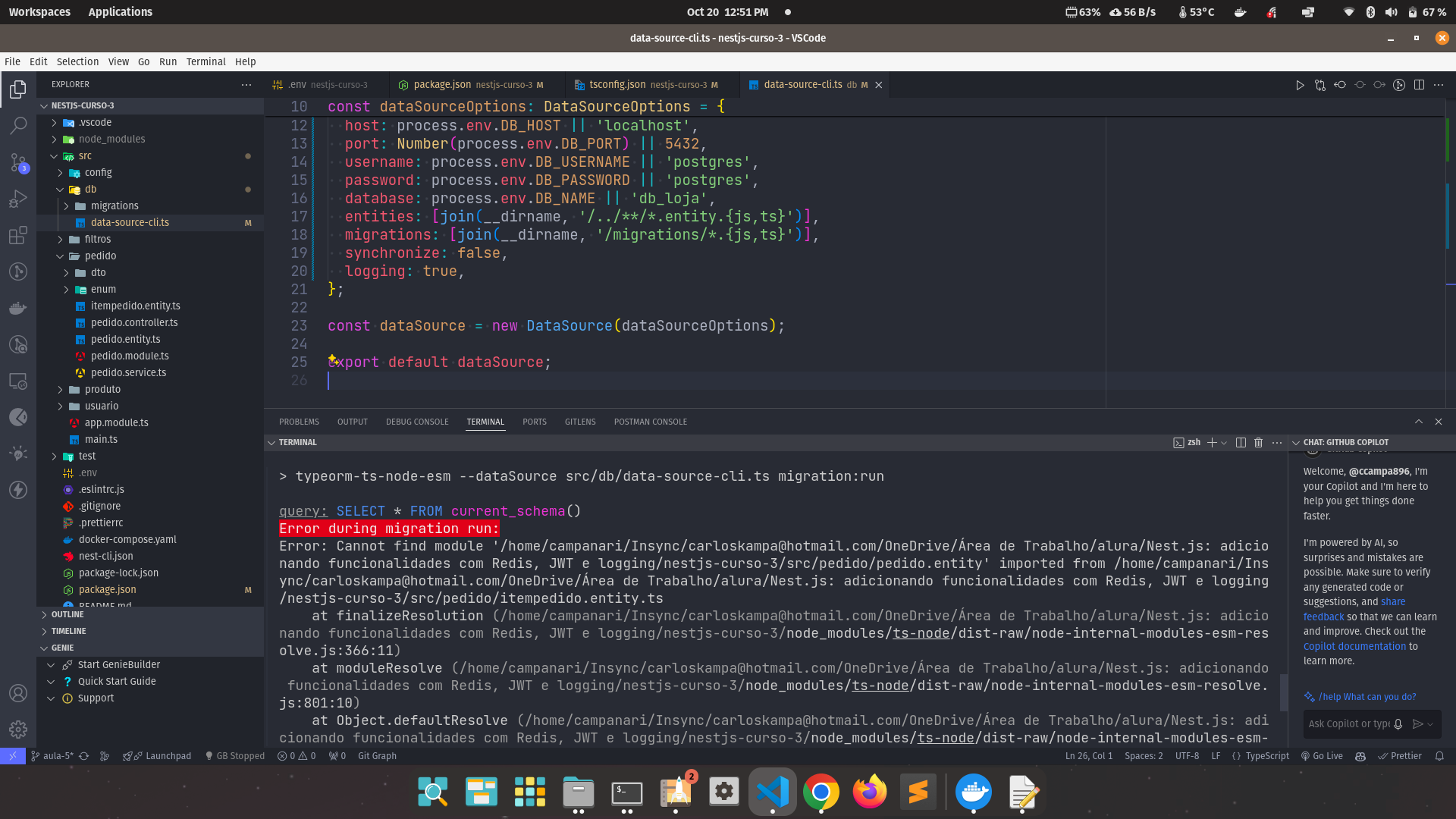Expand the produto folder in explorer

click(x=102, y=389)
